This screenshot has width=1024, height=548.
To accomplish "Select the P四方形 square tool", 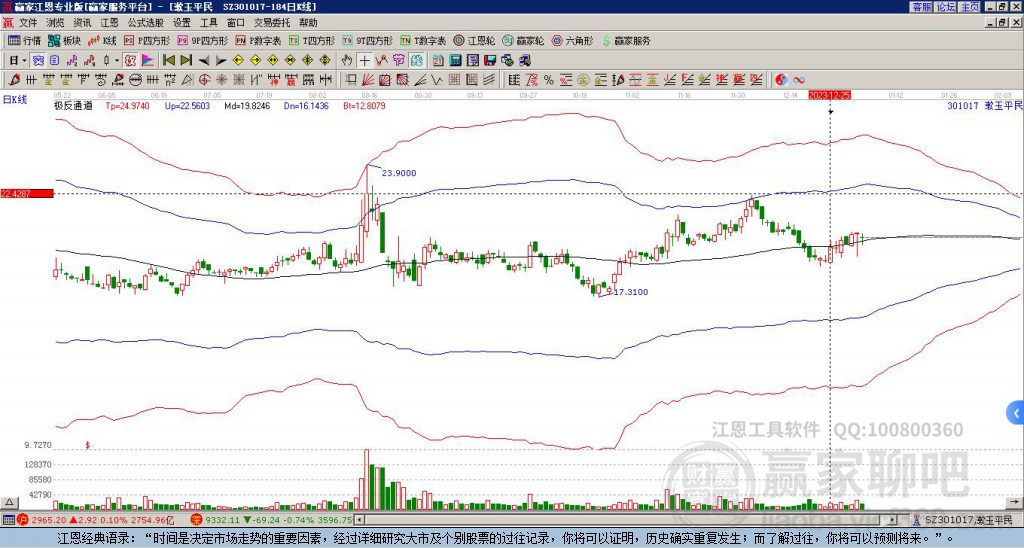I will (x=147, y=40).
